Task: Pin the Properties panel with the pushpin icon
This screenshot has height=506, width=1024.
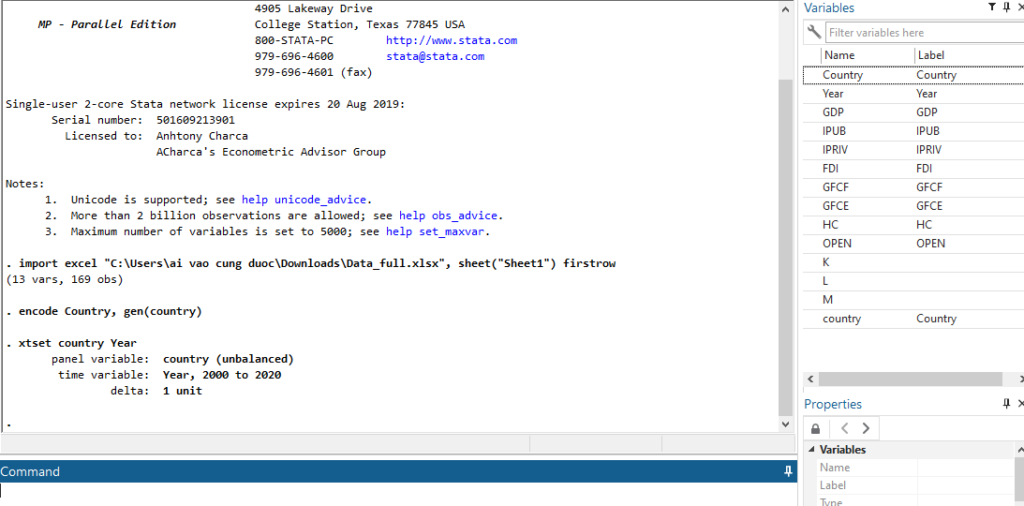Action: (x=1006, y=404)
